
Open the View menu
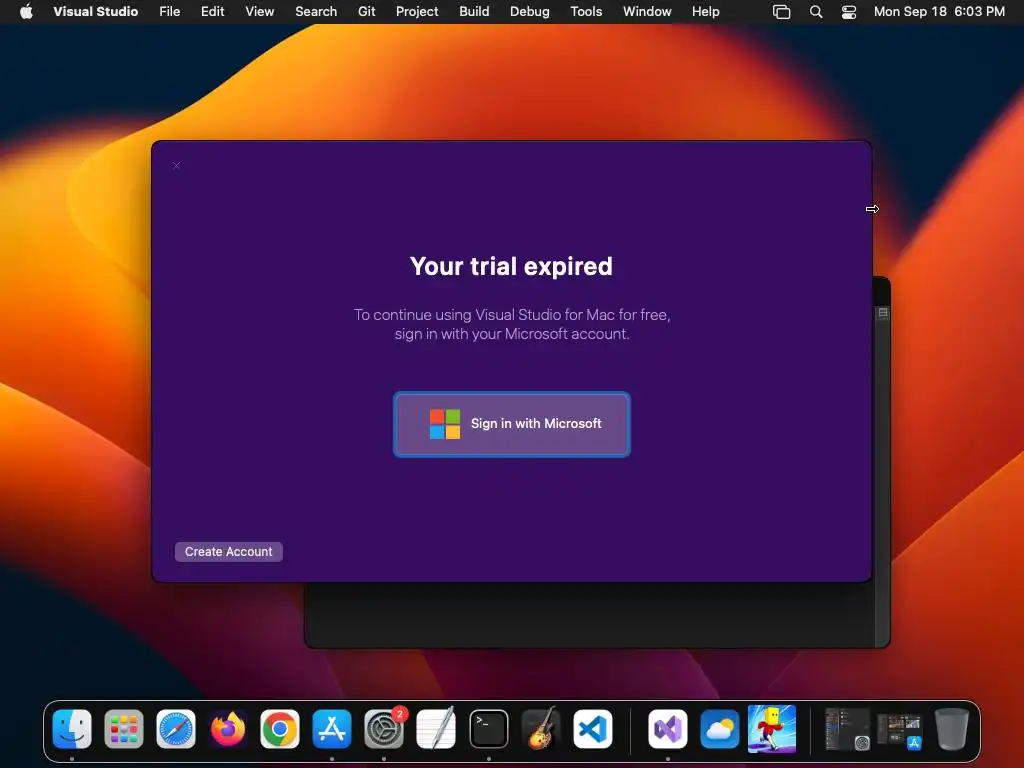259,11
